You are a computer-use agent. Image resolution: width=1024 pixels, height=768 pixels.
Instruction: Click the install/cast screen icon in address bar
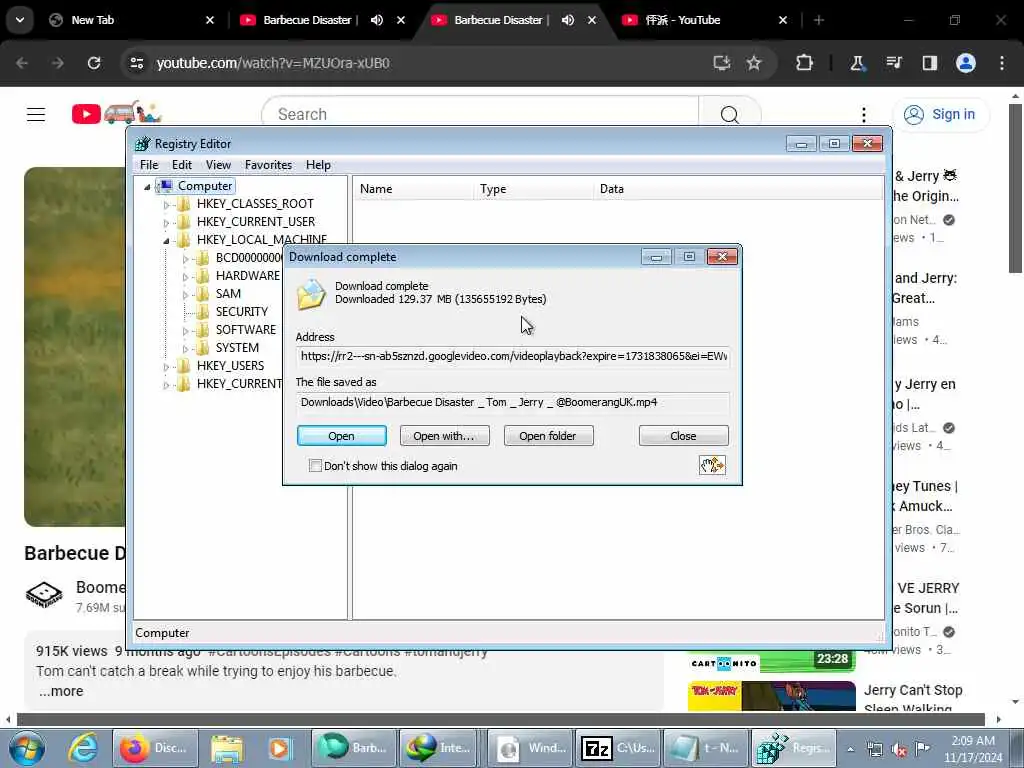(x=722, y=63)
